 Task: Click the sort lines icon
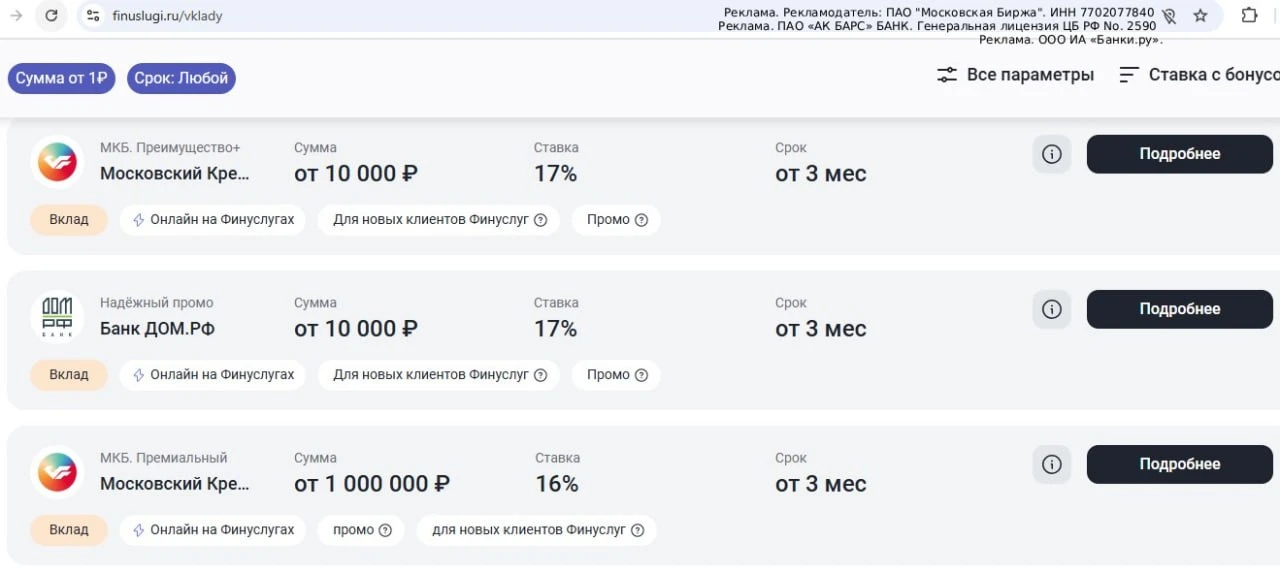point(1129,75)
